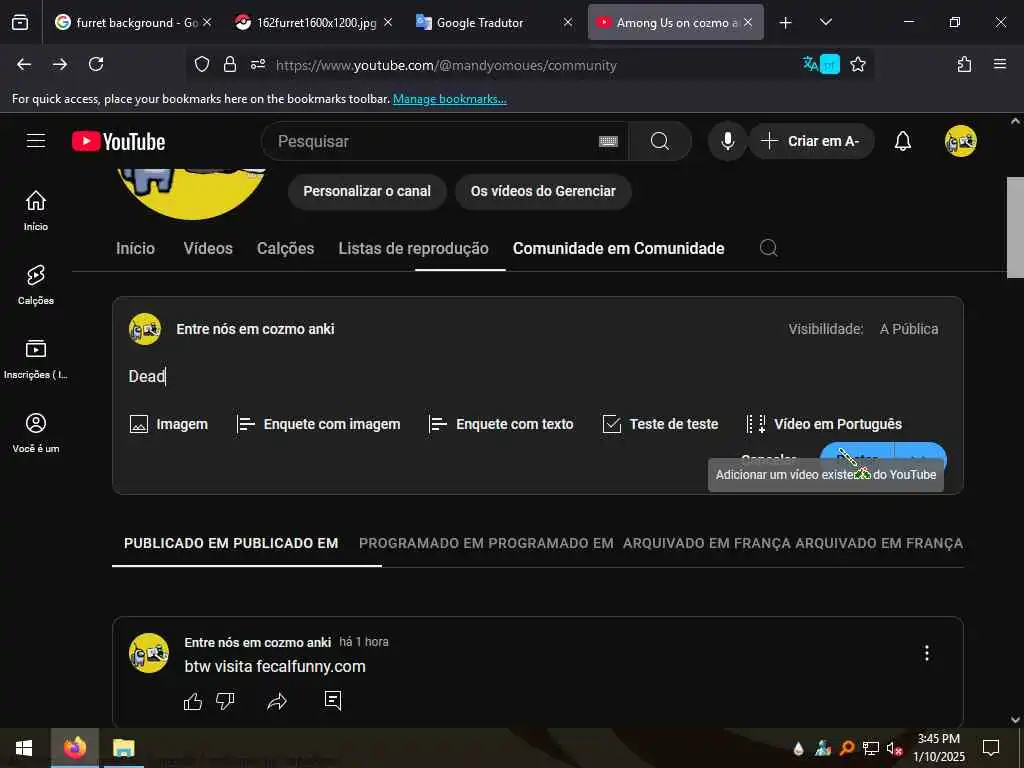Add a quiz via Teste de teste
This screenshot has height=768, width=1024.
[x=660, y=424]
